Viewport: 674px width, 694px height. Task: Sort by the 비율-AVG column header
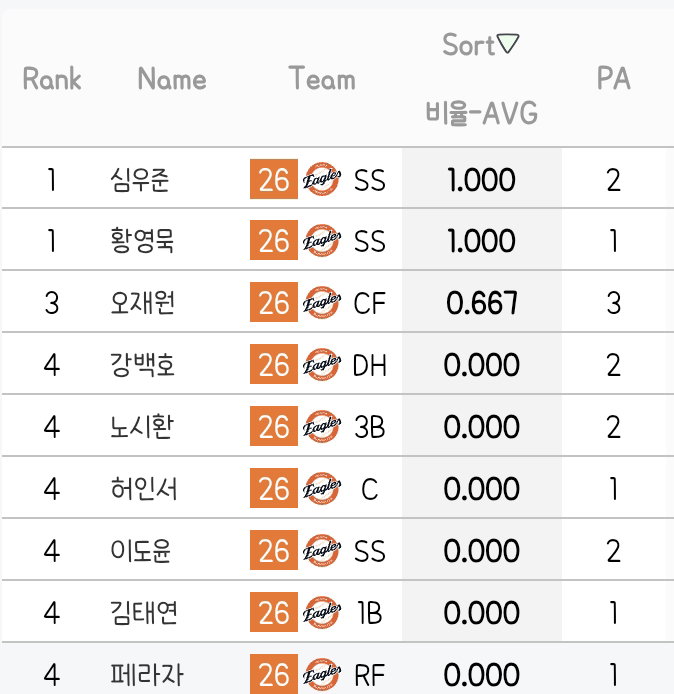point(481,113)
